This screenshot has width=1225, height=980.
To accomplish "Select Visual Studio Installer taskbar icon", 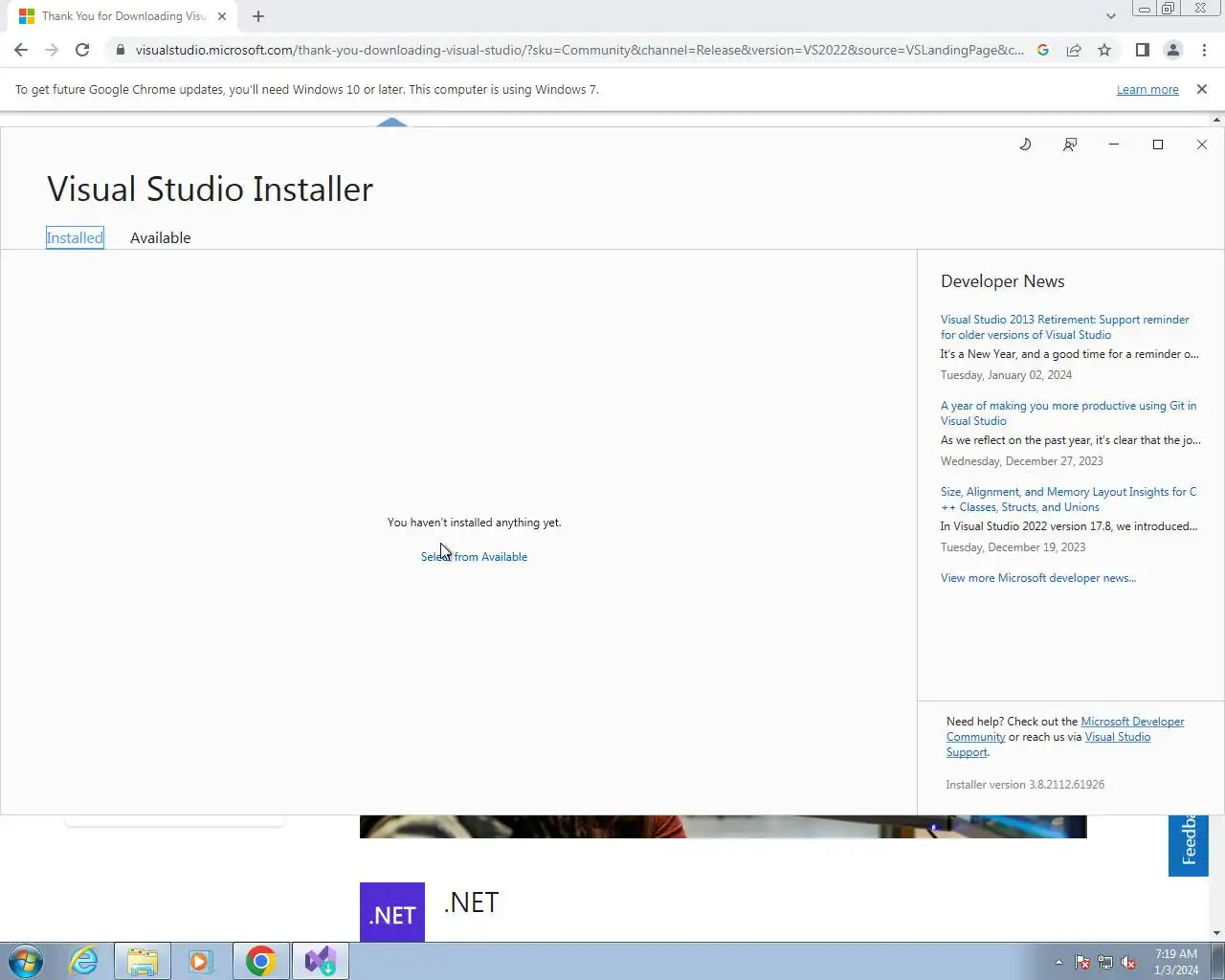I will tap(321, 961).
